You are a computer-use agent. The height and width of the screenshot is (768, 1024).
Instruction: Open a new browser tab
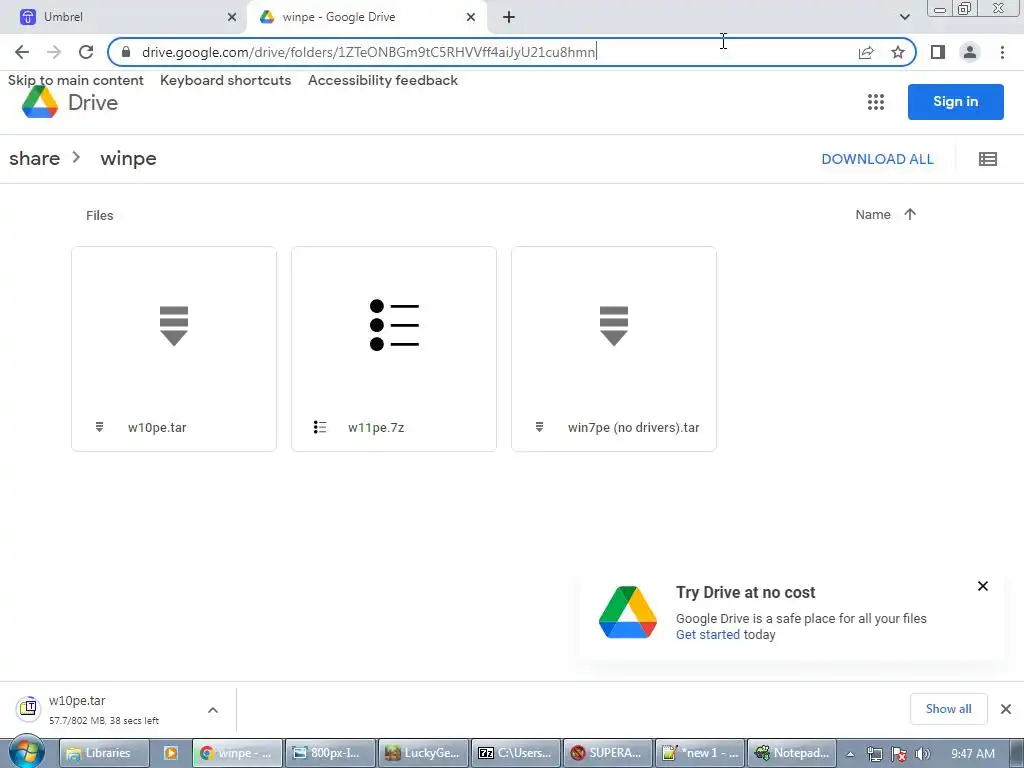pyautogui.click(x=509, y=17)
